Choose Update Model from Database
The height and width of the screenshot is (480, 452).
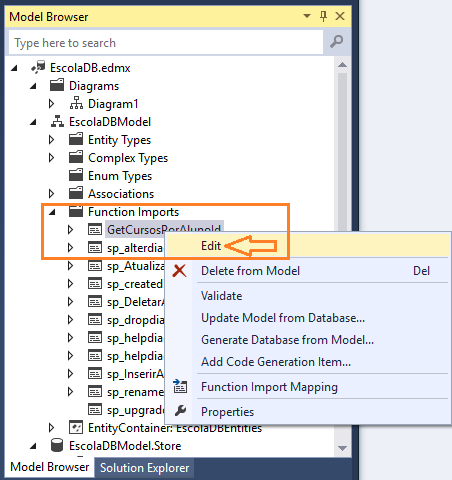click(x=283, y=318)
